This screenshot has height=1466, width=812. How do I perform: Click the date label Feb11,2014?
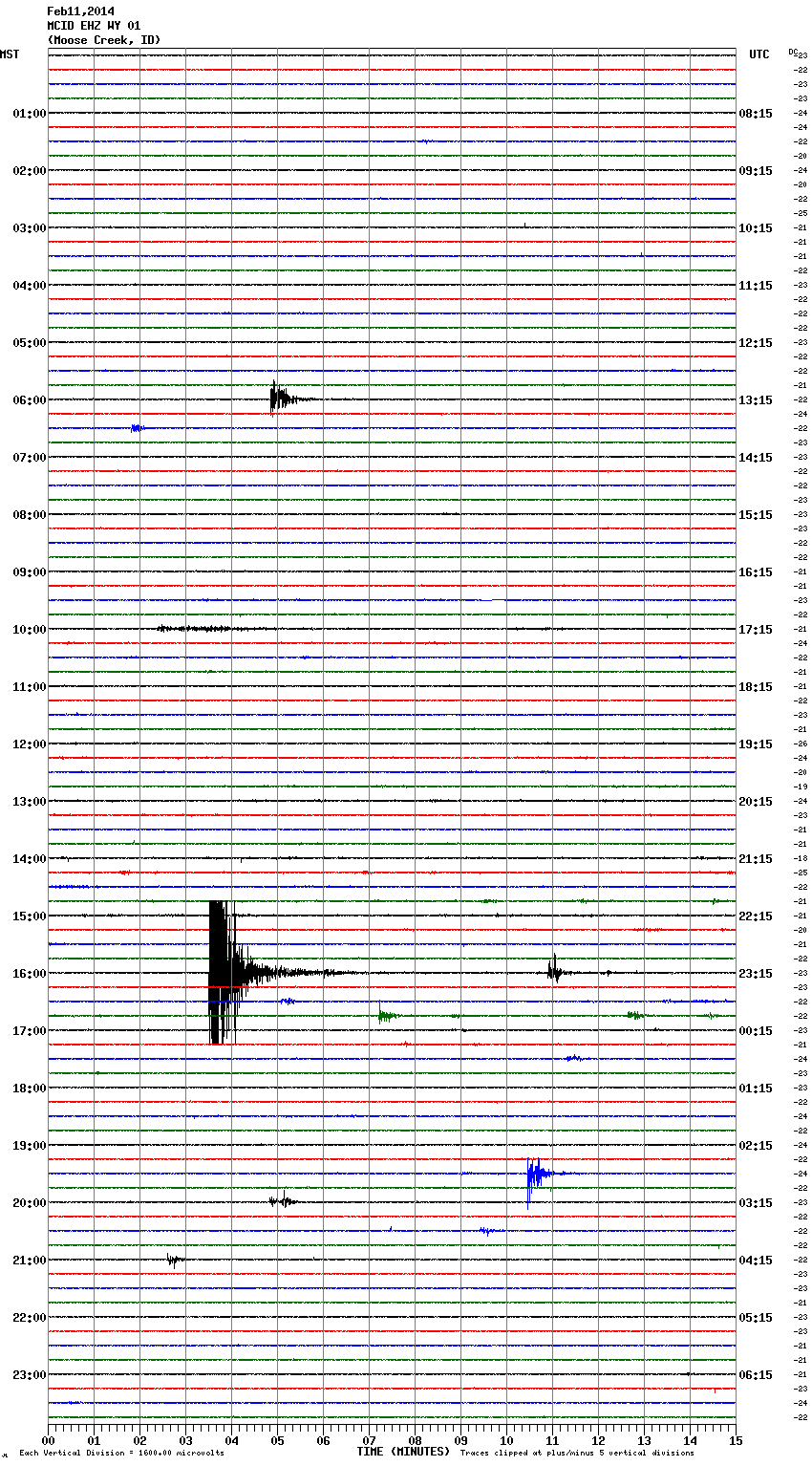80,11
